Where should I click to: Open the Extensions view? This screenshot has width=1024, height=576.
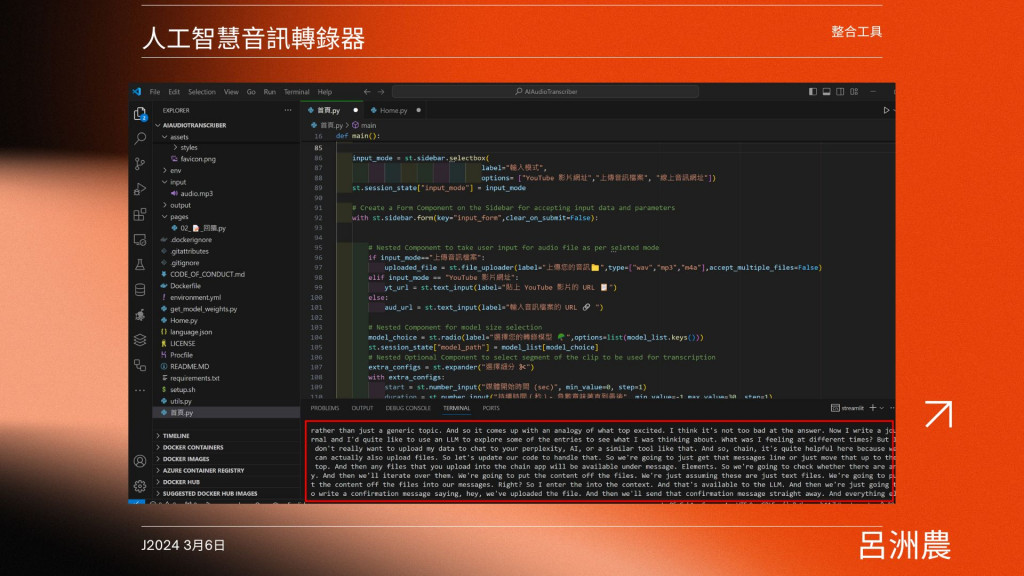click(x=140, y=214)
